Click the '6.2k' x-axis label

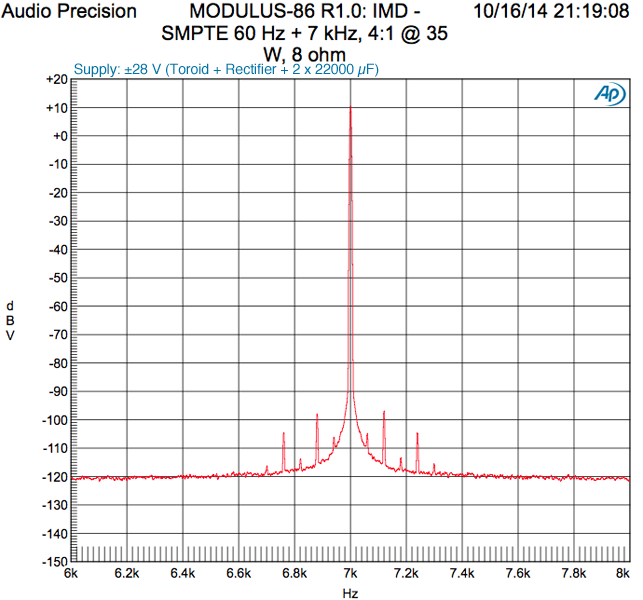(x=127, y=573)
